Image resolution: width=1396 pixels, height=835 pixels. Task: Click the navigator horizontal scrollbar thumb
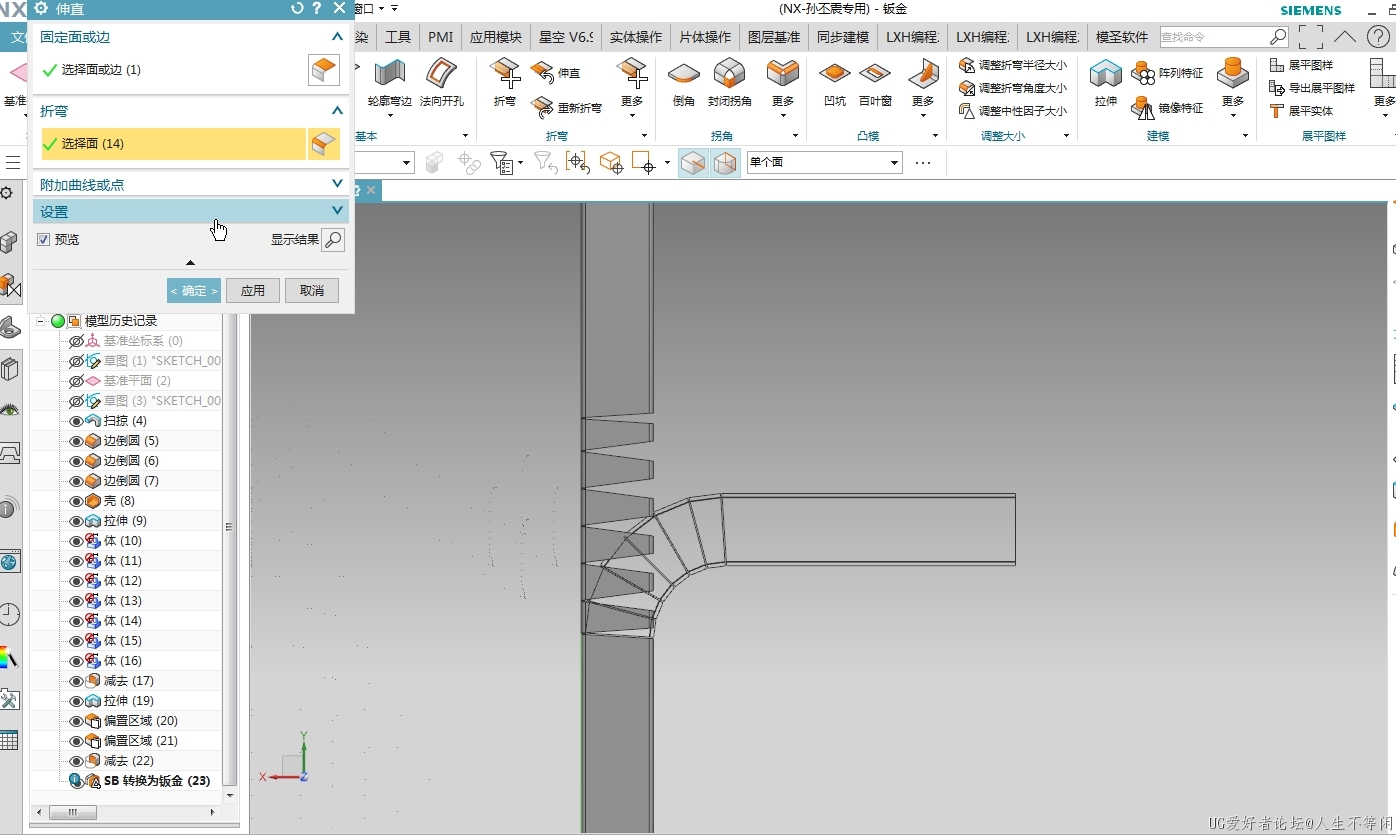pos(73,813)
